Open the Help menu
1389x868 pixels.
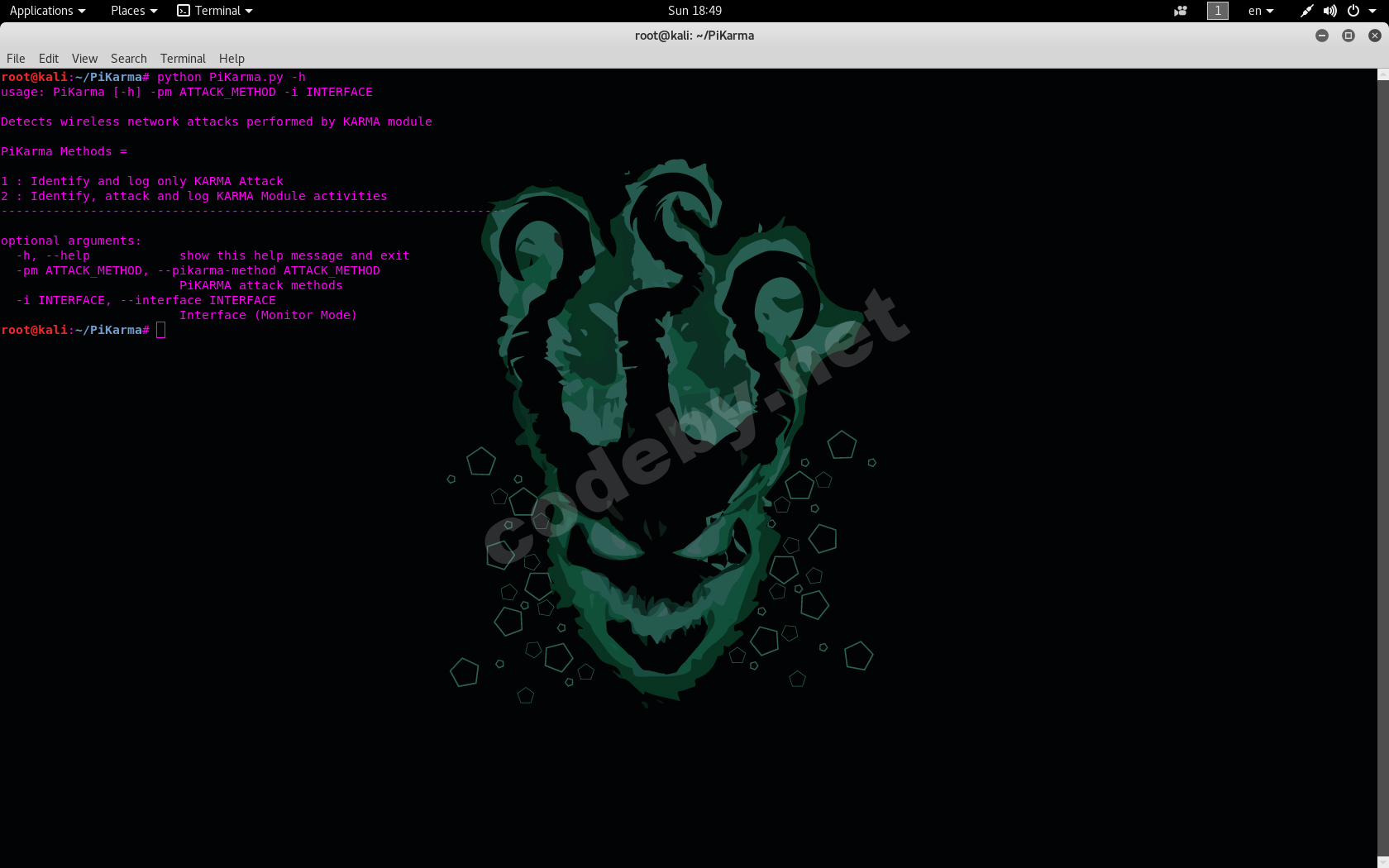click(x=231, y=59)
